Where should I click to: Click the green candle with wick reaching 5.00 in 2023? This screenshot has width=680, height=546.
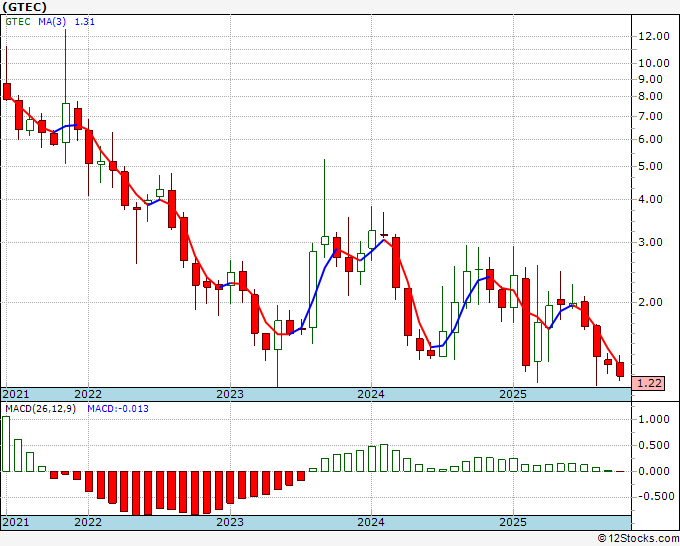click(325, 240)
